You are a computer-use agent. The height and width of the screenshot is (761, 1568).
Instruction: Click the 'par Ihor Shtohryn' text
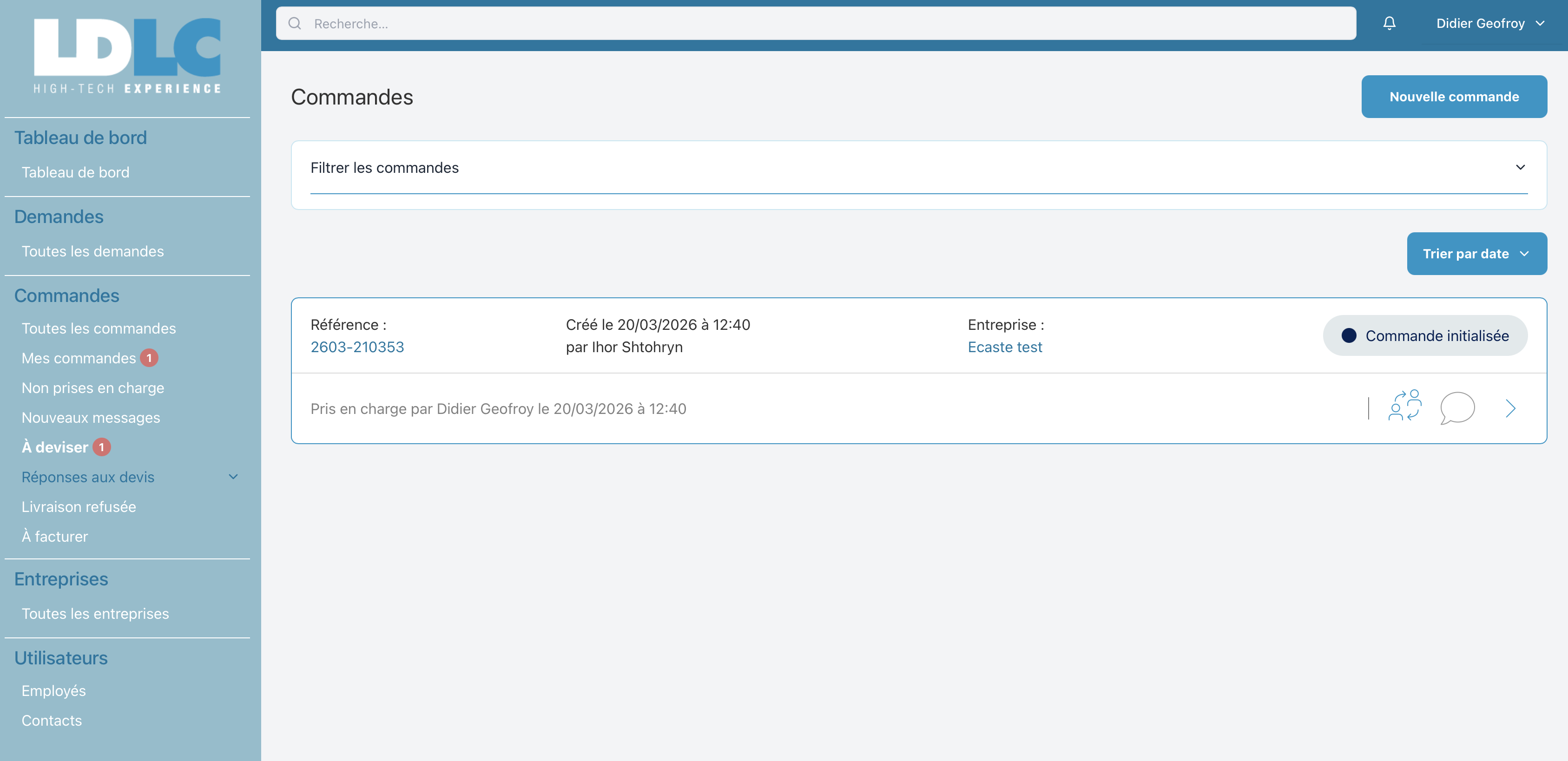click(x=624, y=347)
